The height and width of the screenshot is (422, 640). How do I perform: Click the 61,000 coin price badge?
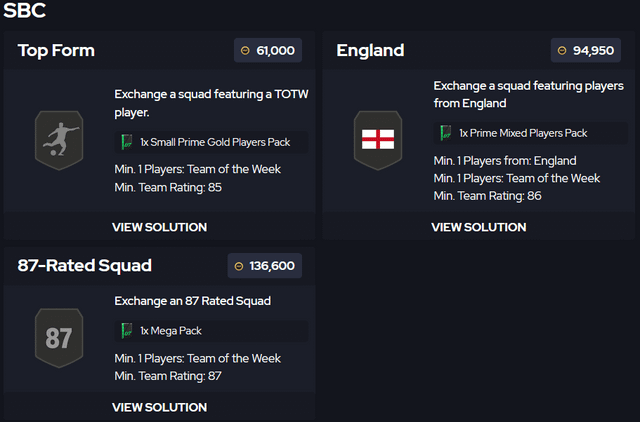coord(267,50)
